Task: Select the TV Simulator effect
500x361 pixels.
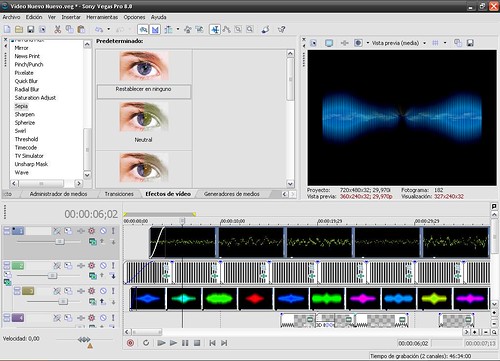Action: 29,156
